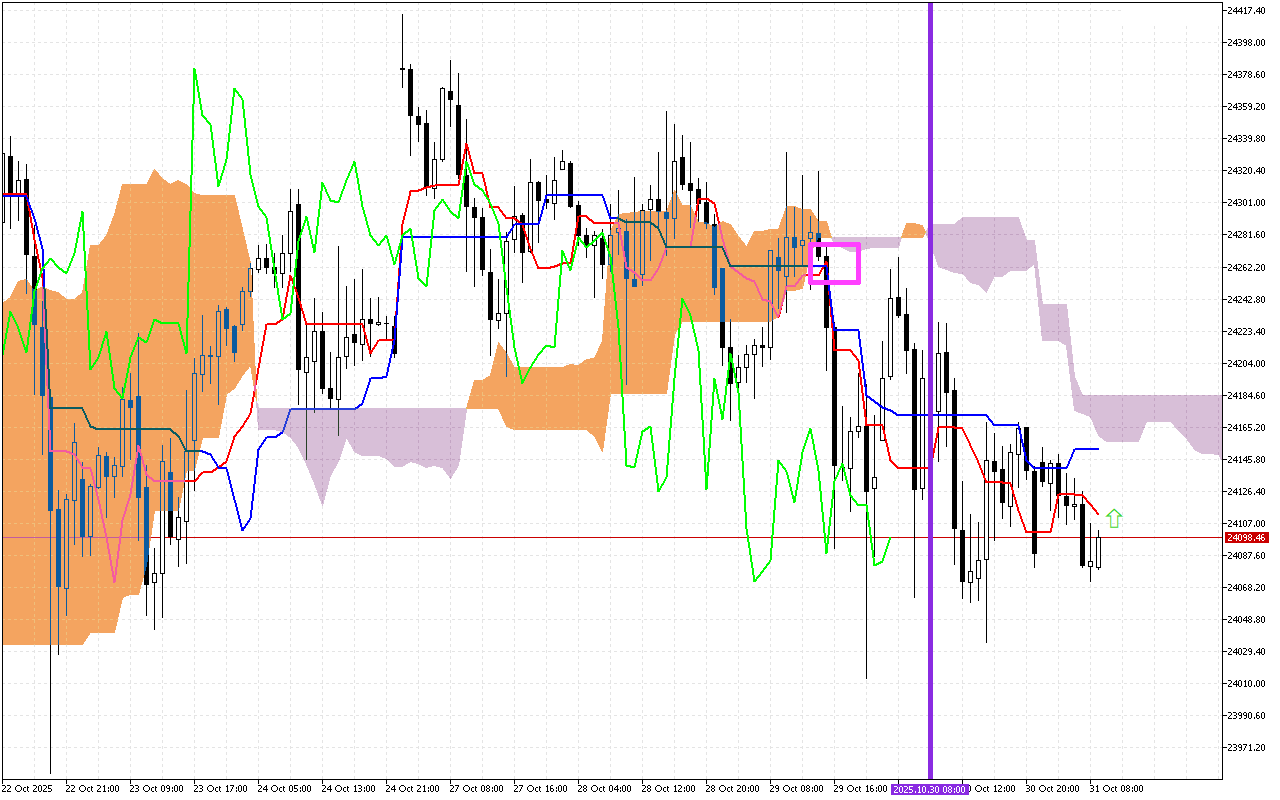Click the green up arrow signal icon
This screenshot has width=1280, height=800.
(1114, 518)
